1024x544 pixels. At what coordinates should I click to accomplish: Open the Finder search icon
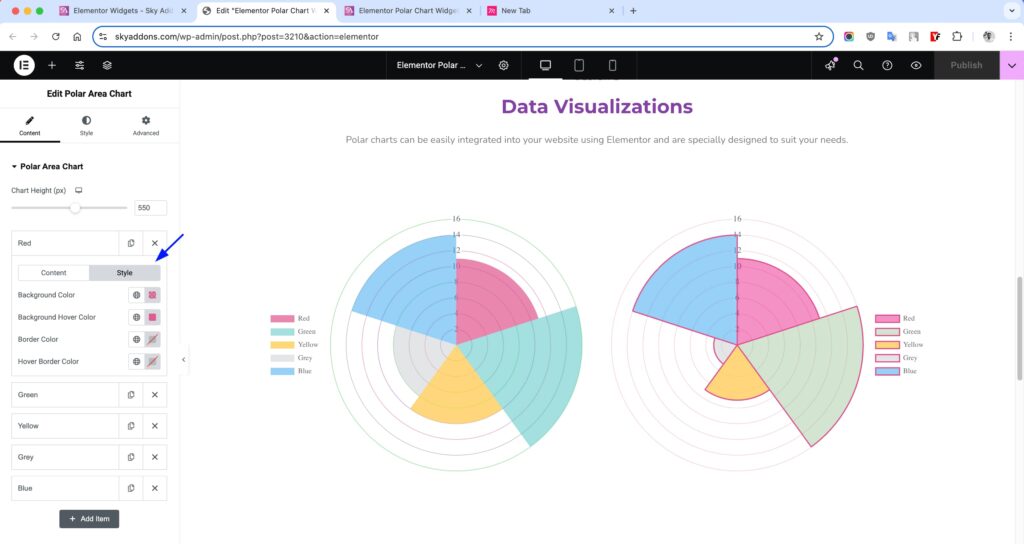tap(858, 65)
